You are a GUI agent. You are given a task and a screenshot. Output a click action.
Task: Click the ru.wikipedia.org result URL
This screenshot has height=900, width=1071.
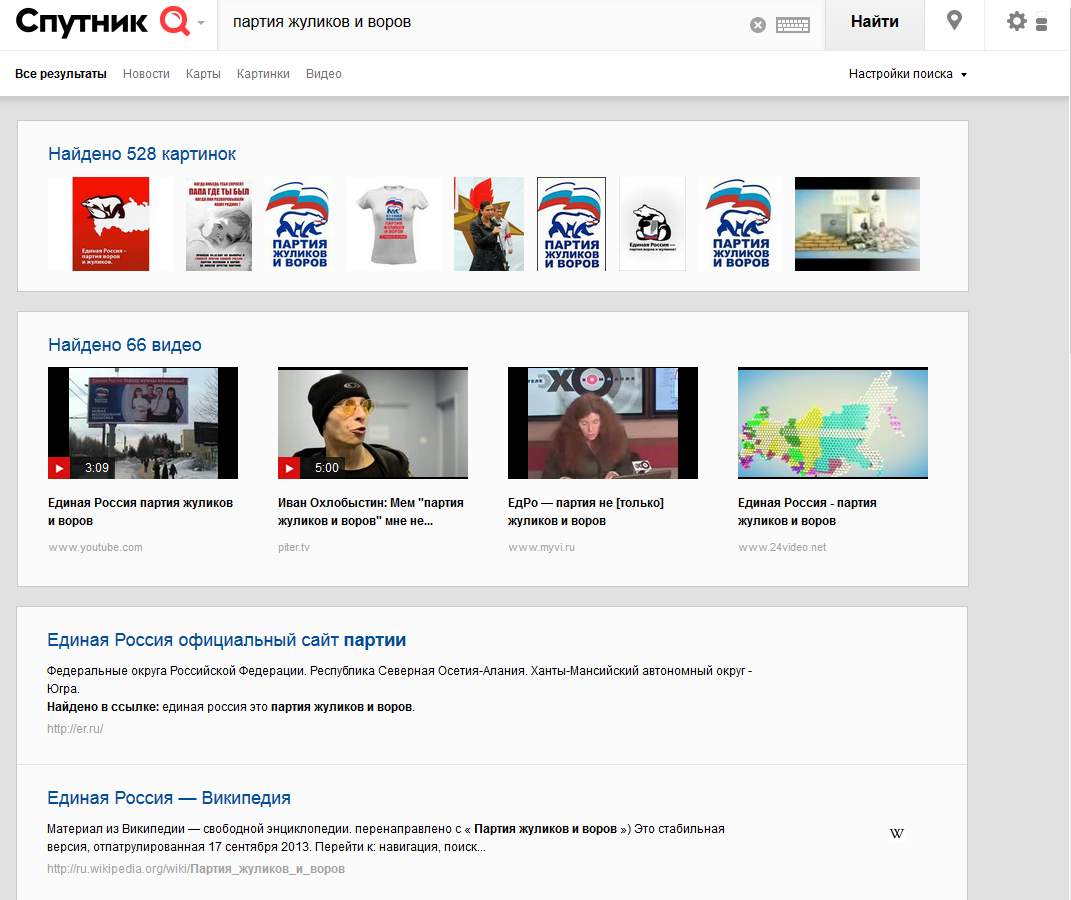point(196,869)
